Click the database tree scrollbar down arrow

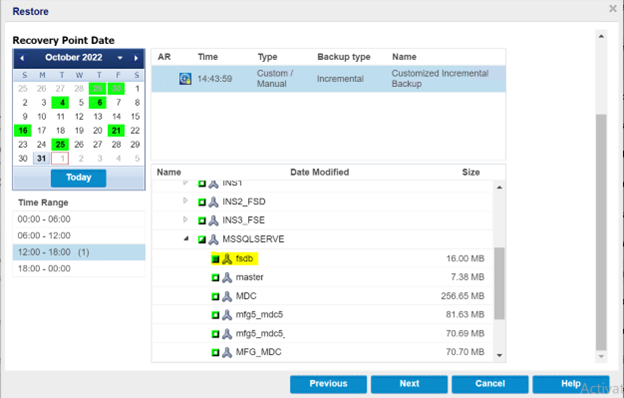click(x=499, y=355)
